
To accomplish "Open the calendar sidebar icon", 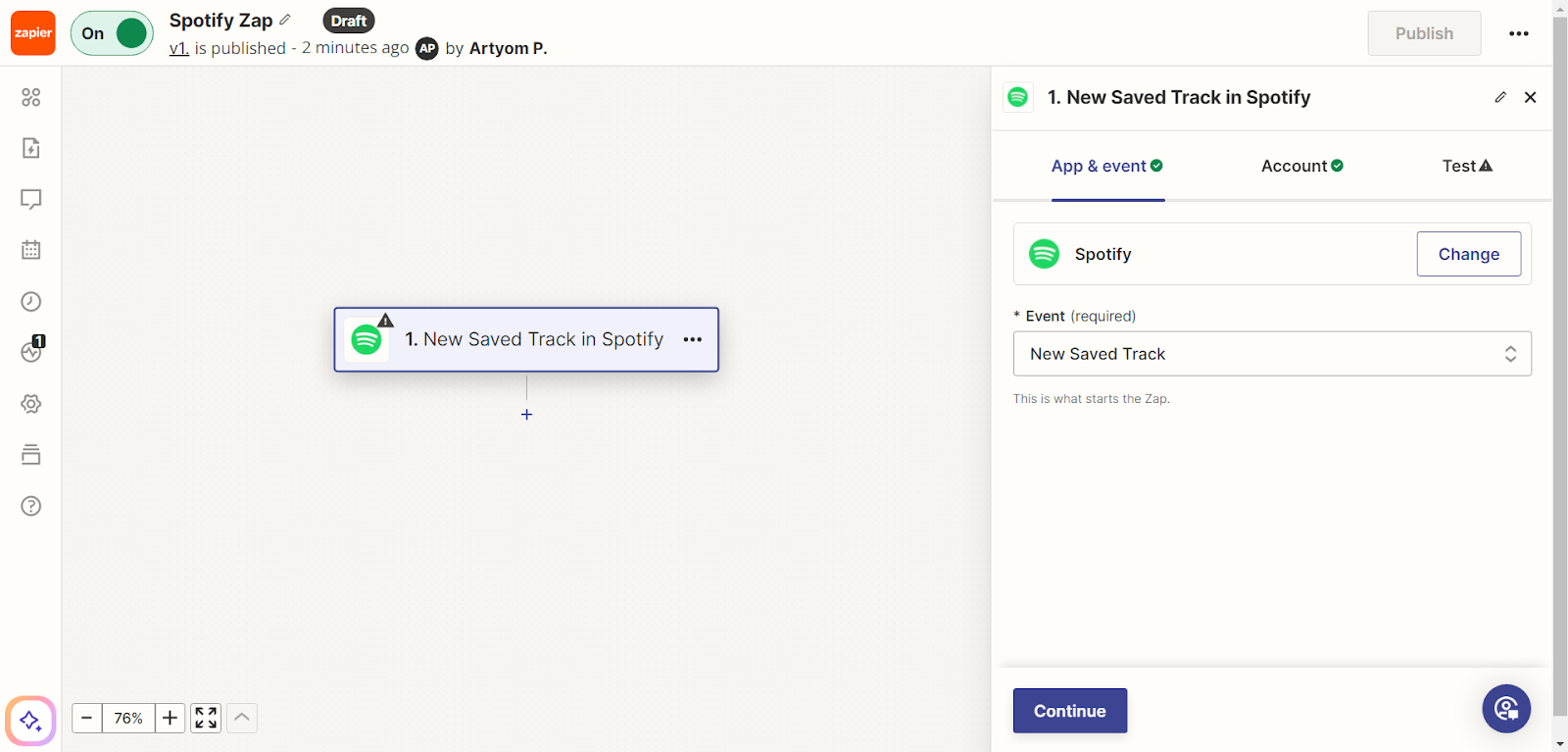I will [31, 250].
